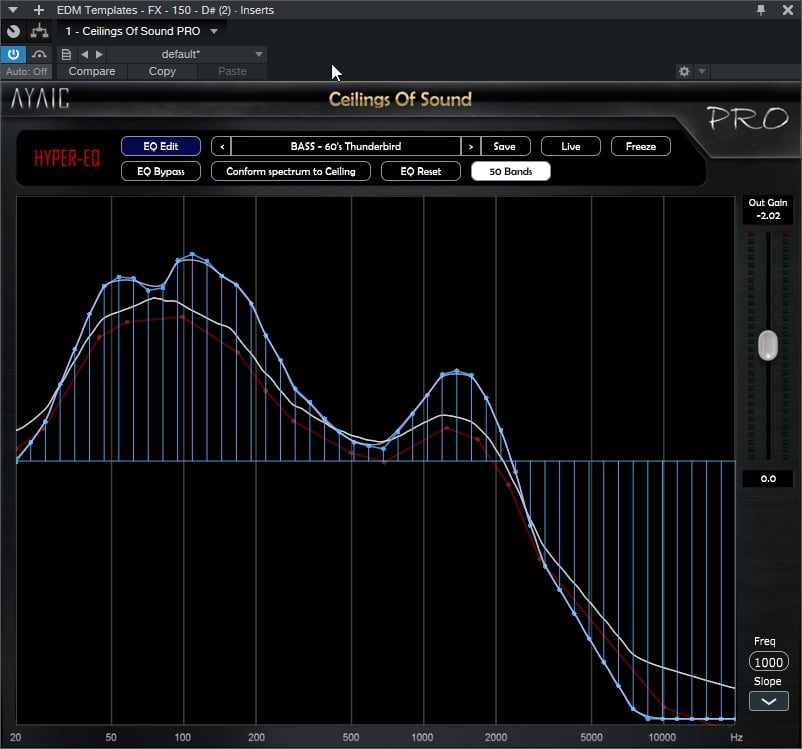The width and height of the screenshot is (802, 749).
Task: Toggle the Freeze button
Action: coord(641,146)
